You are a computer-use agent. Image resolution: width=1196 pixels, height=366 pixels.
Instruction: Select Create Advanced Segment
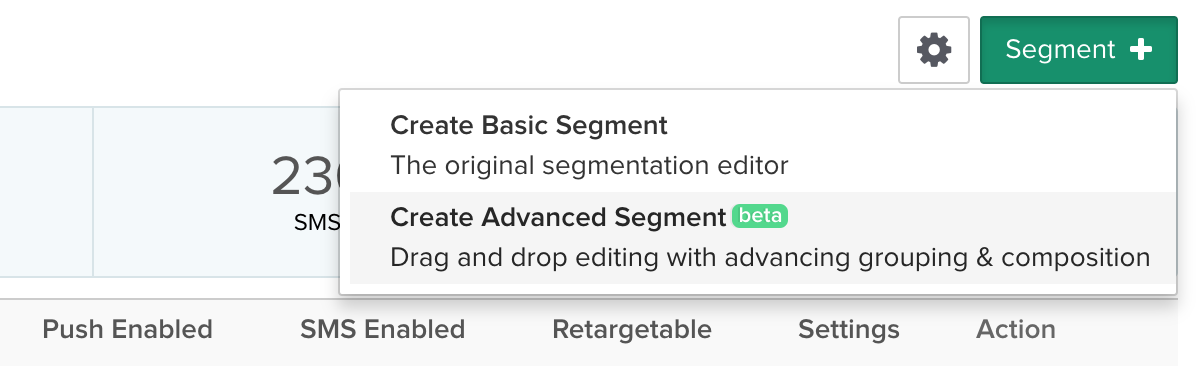(x=558, y=217)
